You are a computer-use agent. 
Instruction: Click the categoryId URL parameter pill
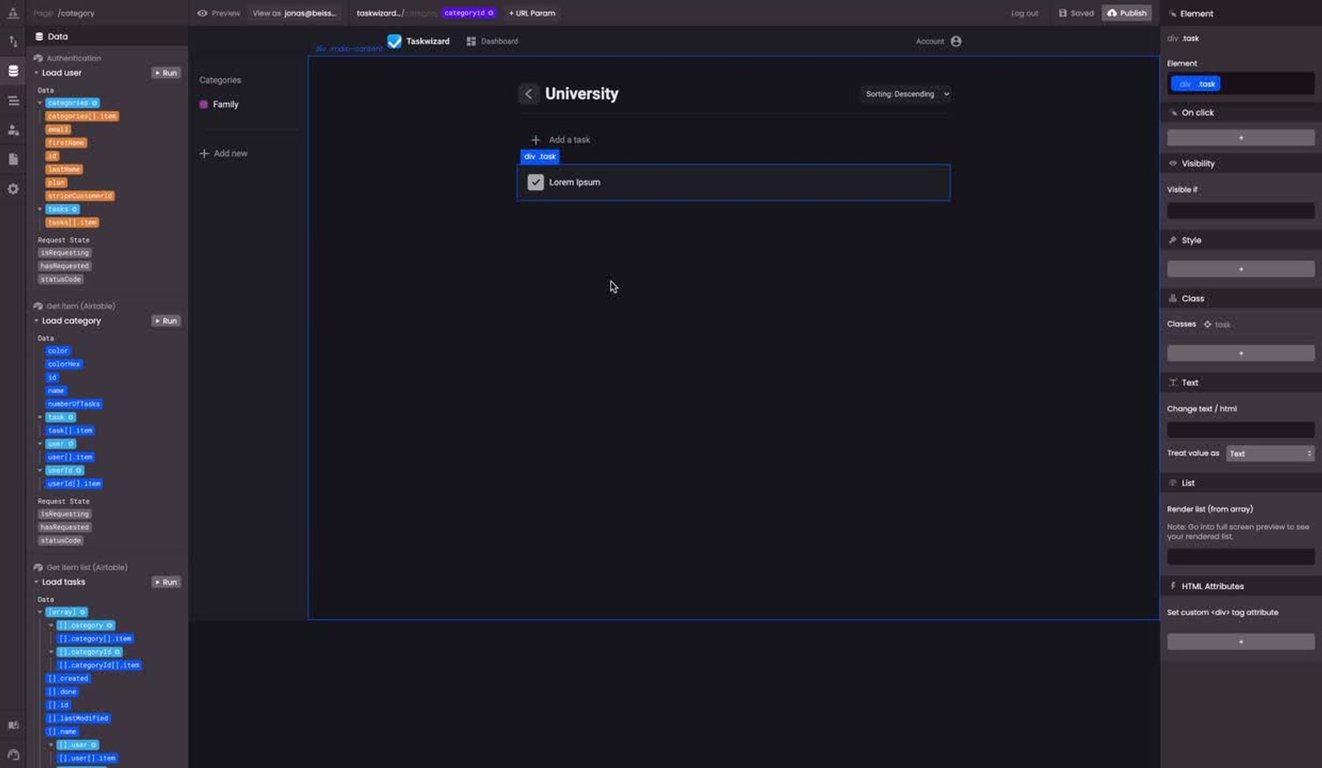pos(466,13)
